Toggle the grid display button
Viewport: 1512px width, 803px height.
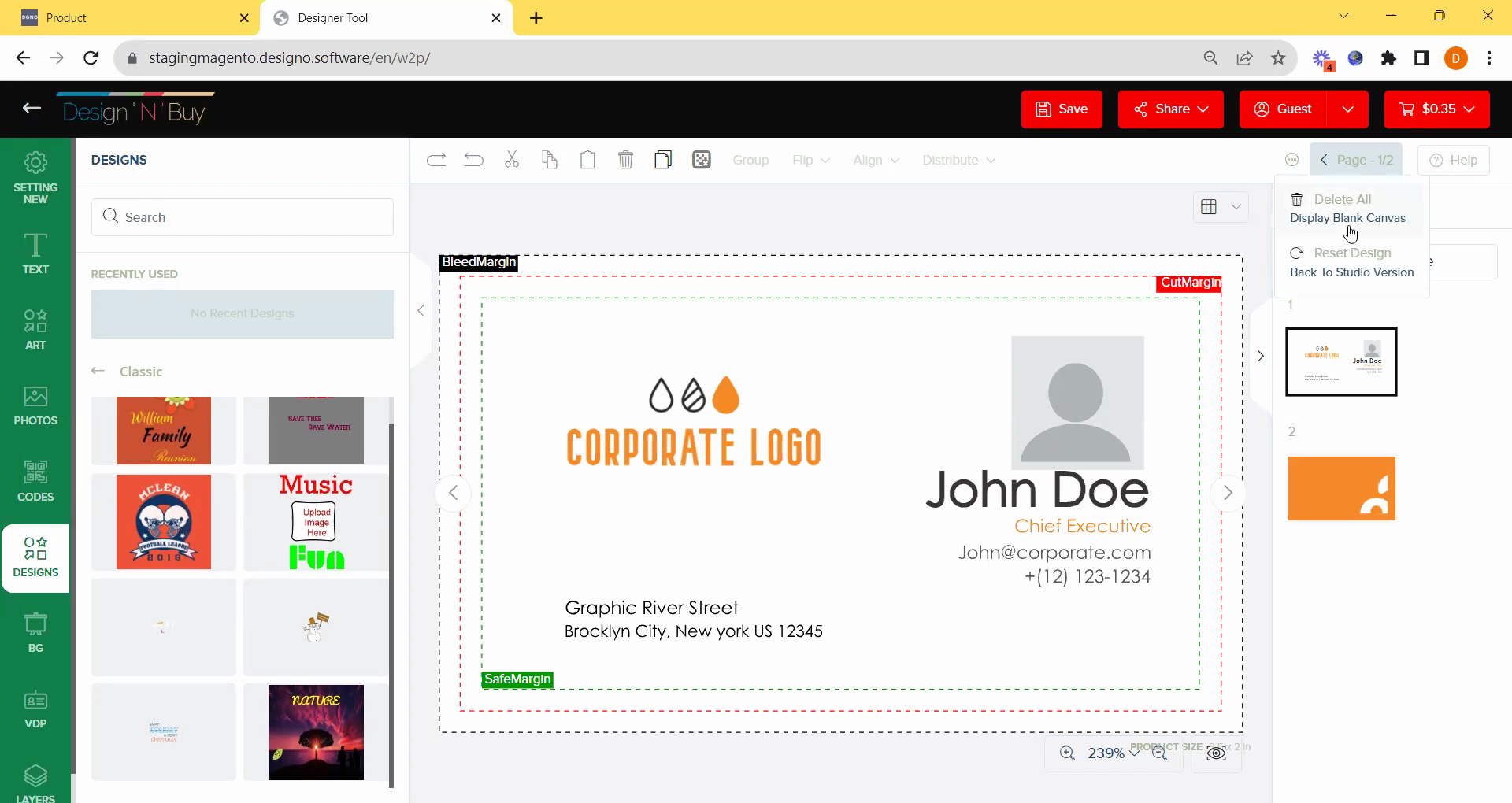point(1209,206)
